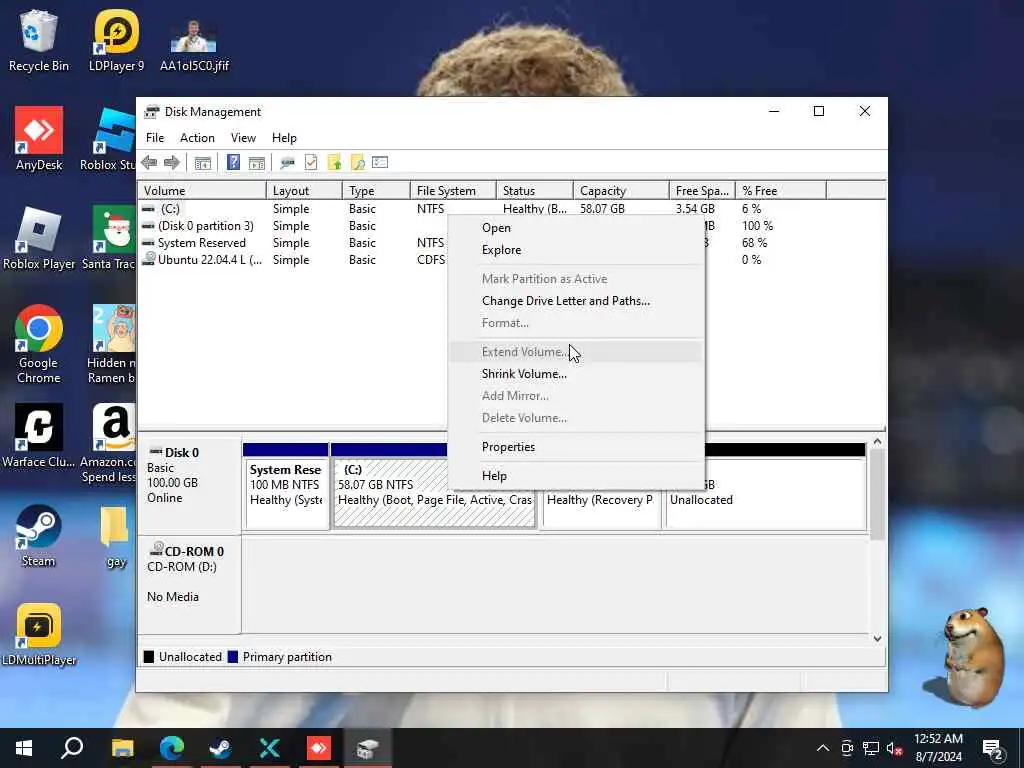Sort by the % Free column header
Viewport: 1024px width, 768px height.
pos(781,191)
